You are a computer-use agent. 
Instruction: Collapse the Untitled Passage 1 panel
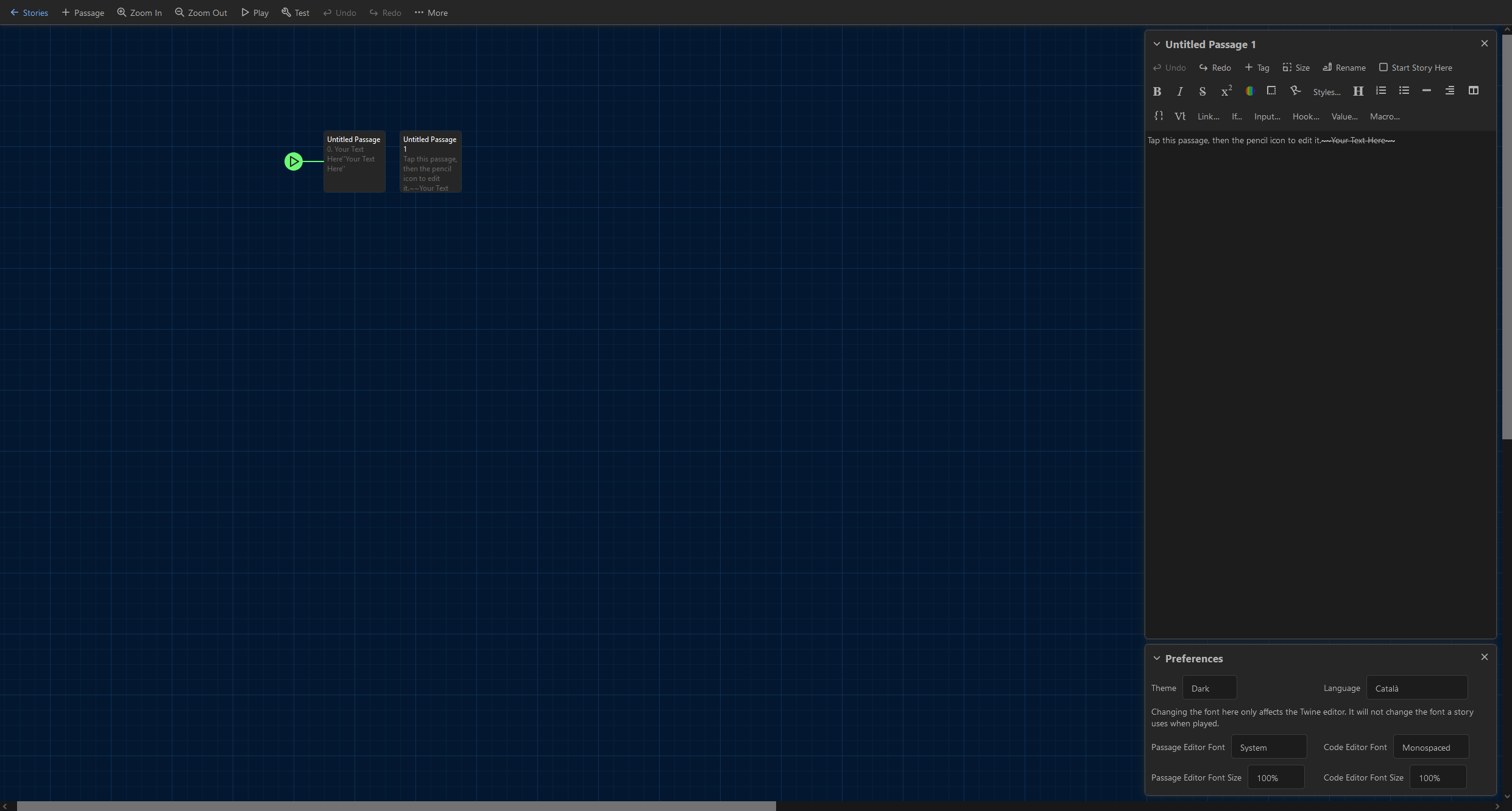click(x=1157, y=44)
